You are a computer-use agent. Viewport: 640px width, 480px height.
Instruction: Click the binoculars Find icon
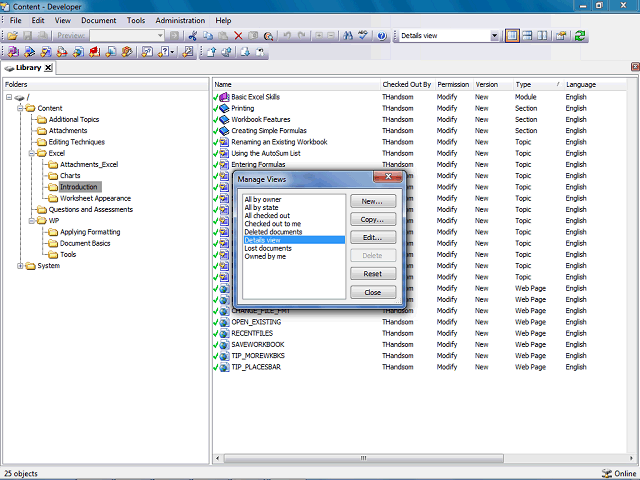point(348,36)
